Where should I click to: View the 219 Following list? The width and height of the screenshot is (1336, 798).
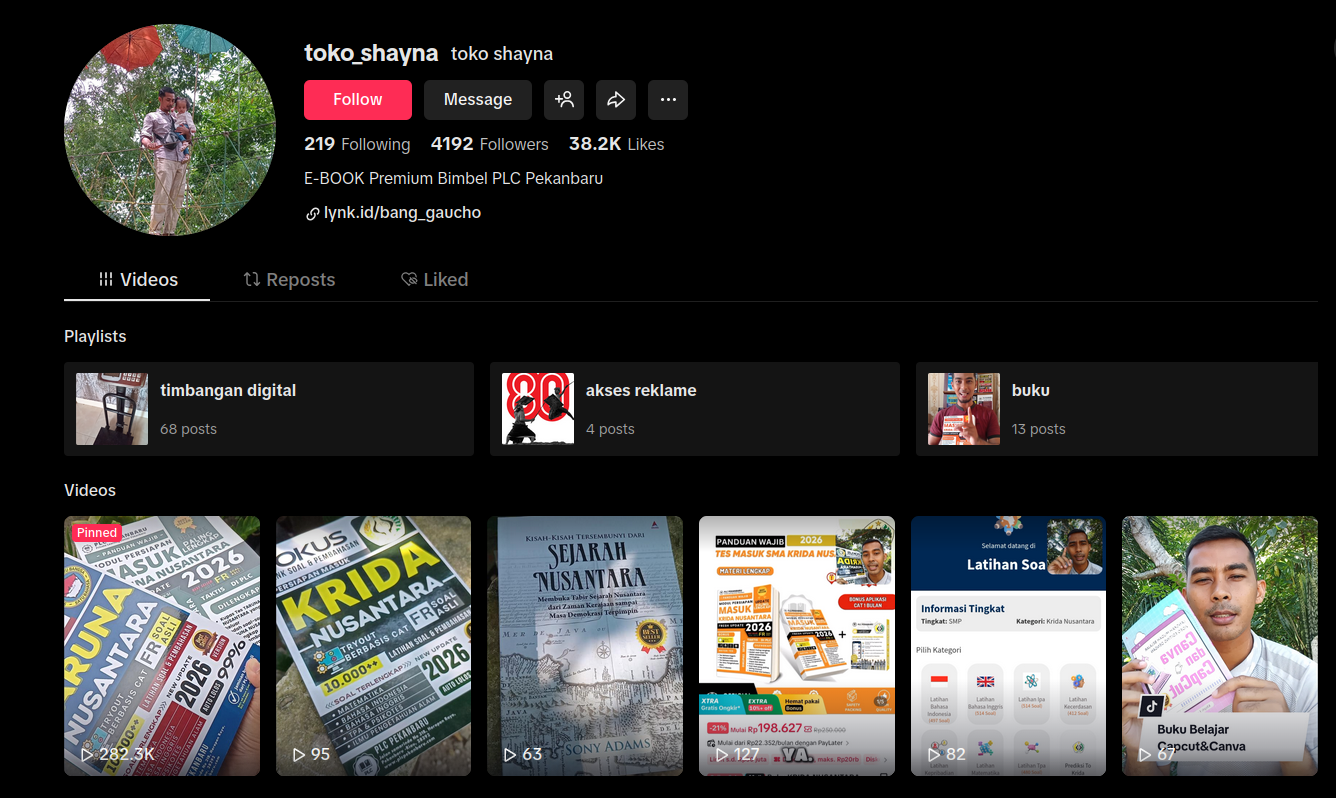click(357, 144)
